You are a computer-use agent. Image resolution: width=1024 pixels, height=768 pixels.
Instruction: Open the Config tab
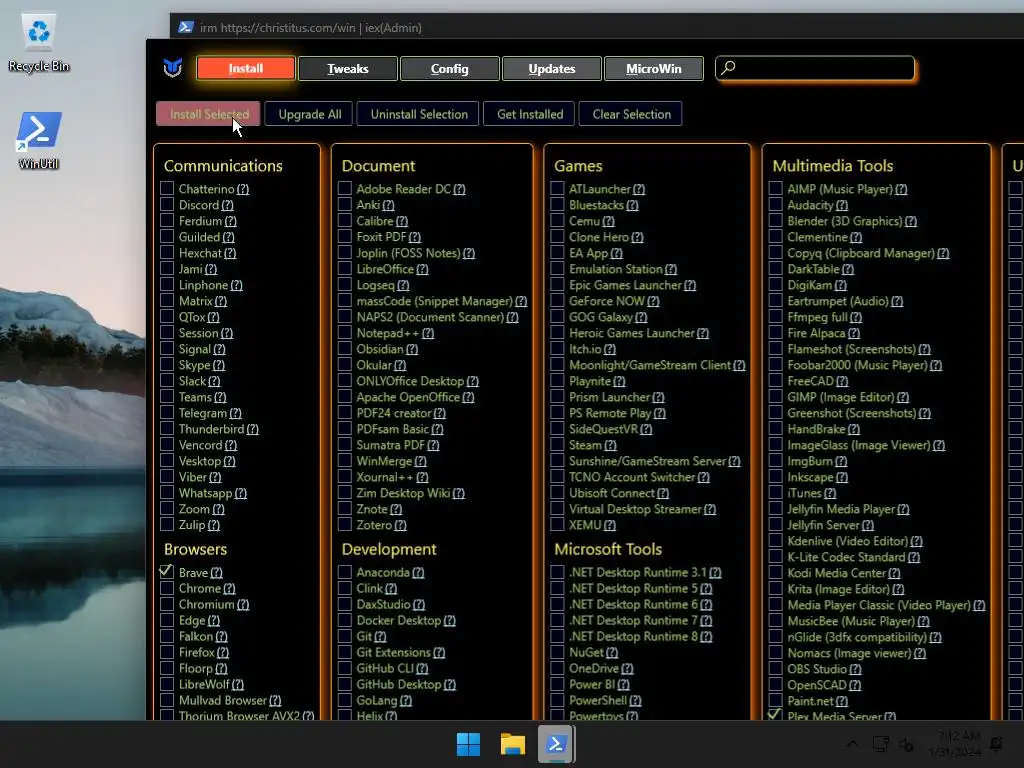click(449, 68)
